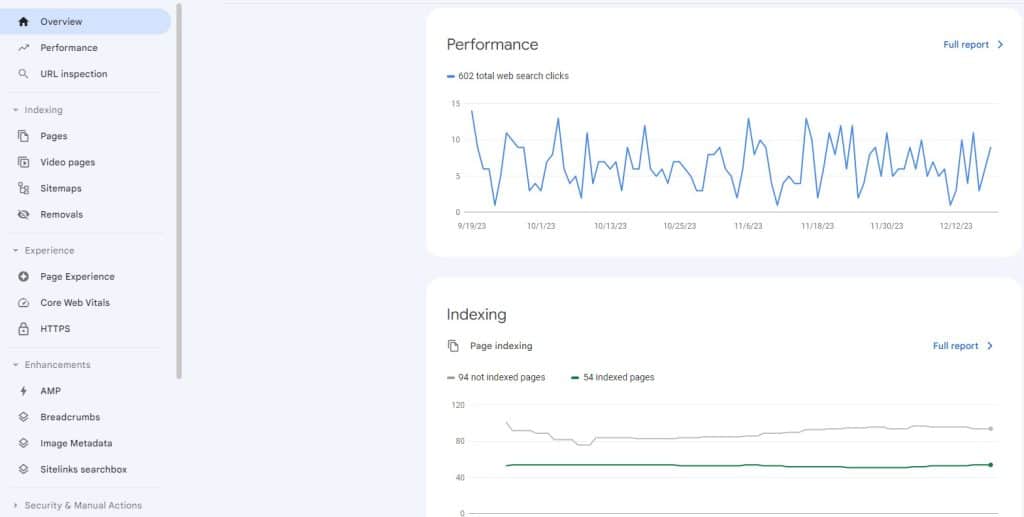
Task: Collapse the Enhancements section
Action: click(x=15, y=365)
